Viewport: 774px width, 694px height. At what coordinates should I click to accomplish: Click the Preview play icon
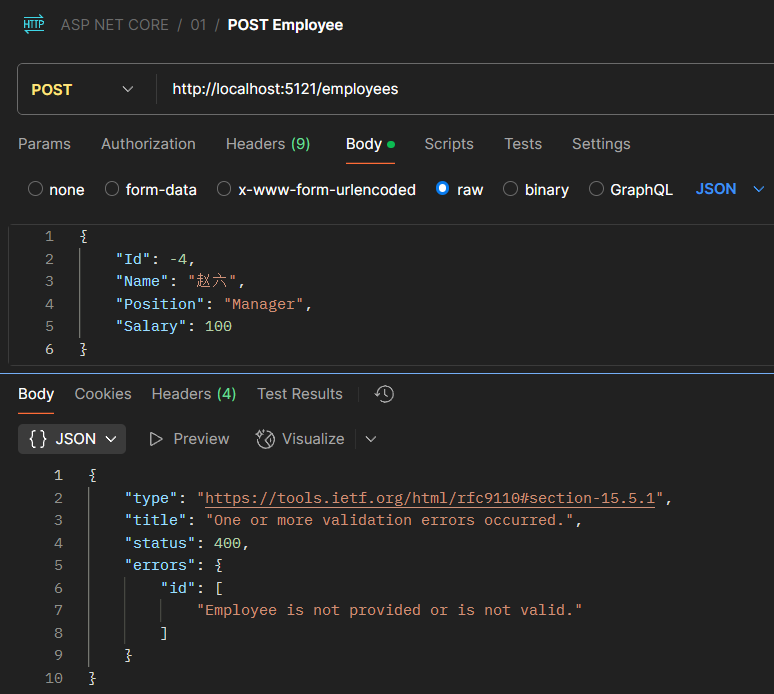click(155, 439)
